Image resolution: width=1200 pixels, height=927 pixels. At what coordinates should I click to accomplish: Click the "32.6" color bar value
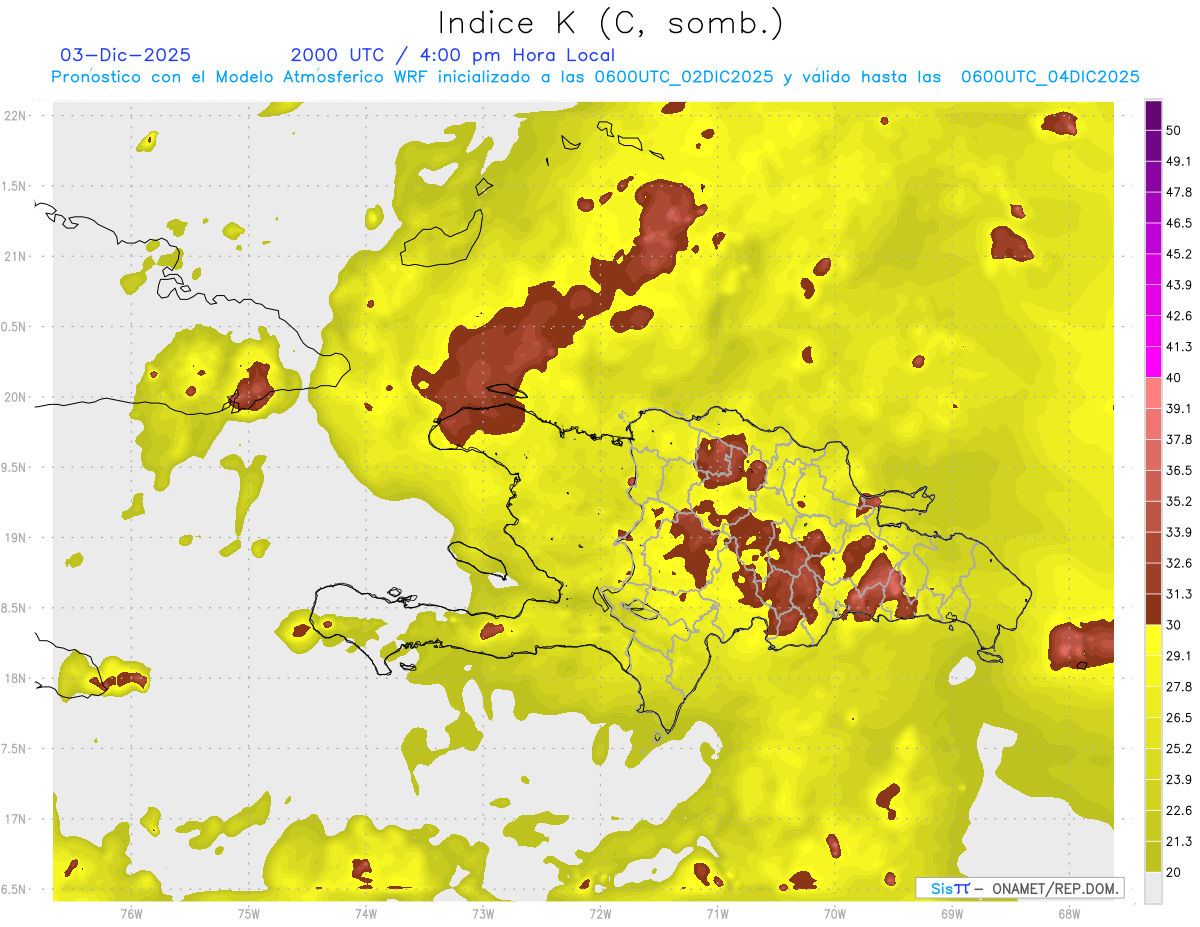point(1178,563)
